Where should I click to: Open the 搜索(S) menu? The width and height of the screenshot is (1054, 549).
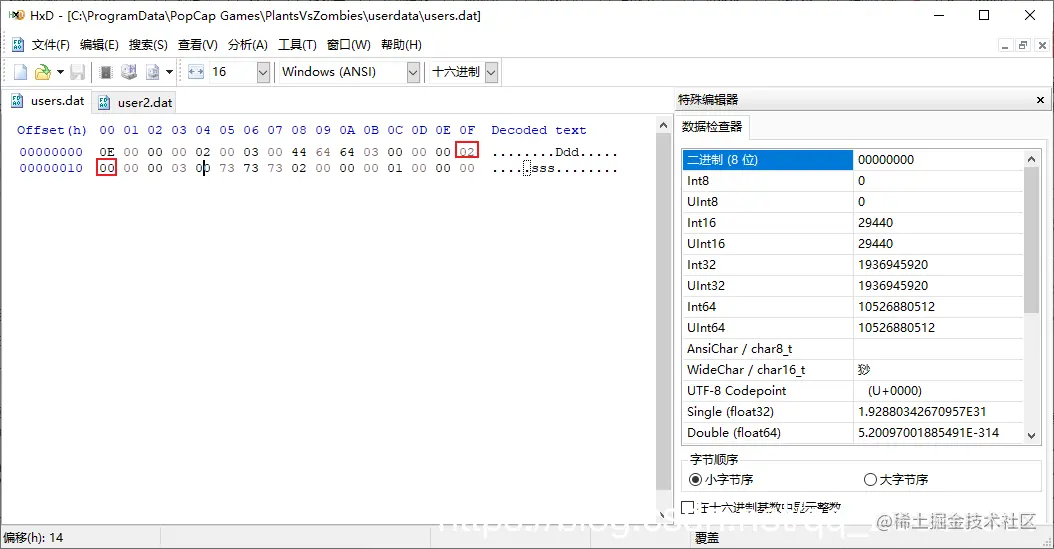click(x=149, y=45)
